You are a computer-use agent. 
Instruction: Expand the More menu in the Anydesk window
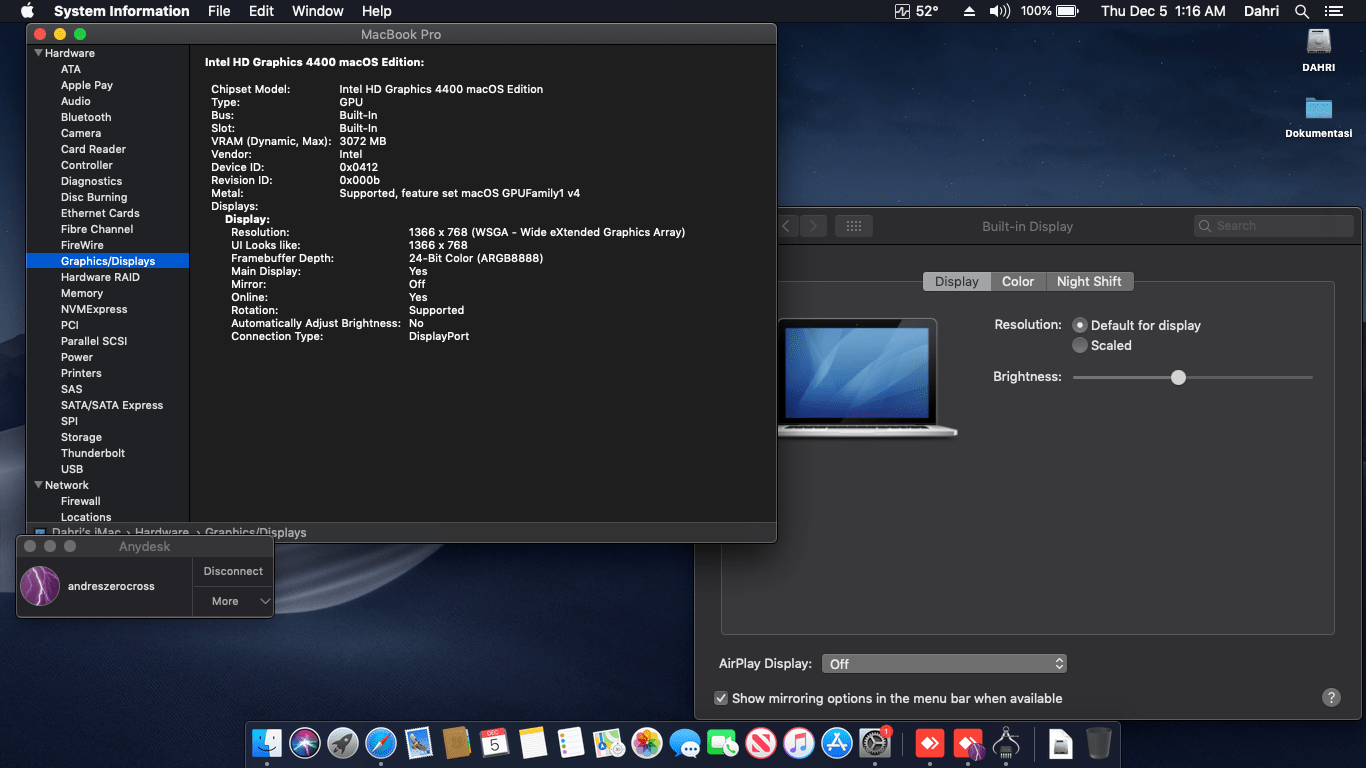(232, 601)
